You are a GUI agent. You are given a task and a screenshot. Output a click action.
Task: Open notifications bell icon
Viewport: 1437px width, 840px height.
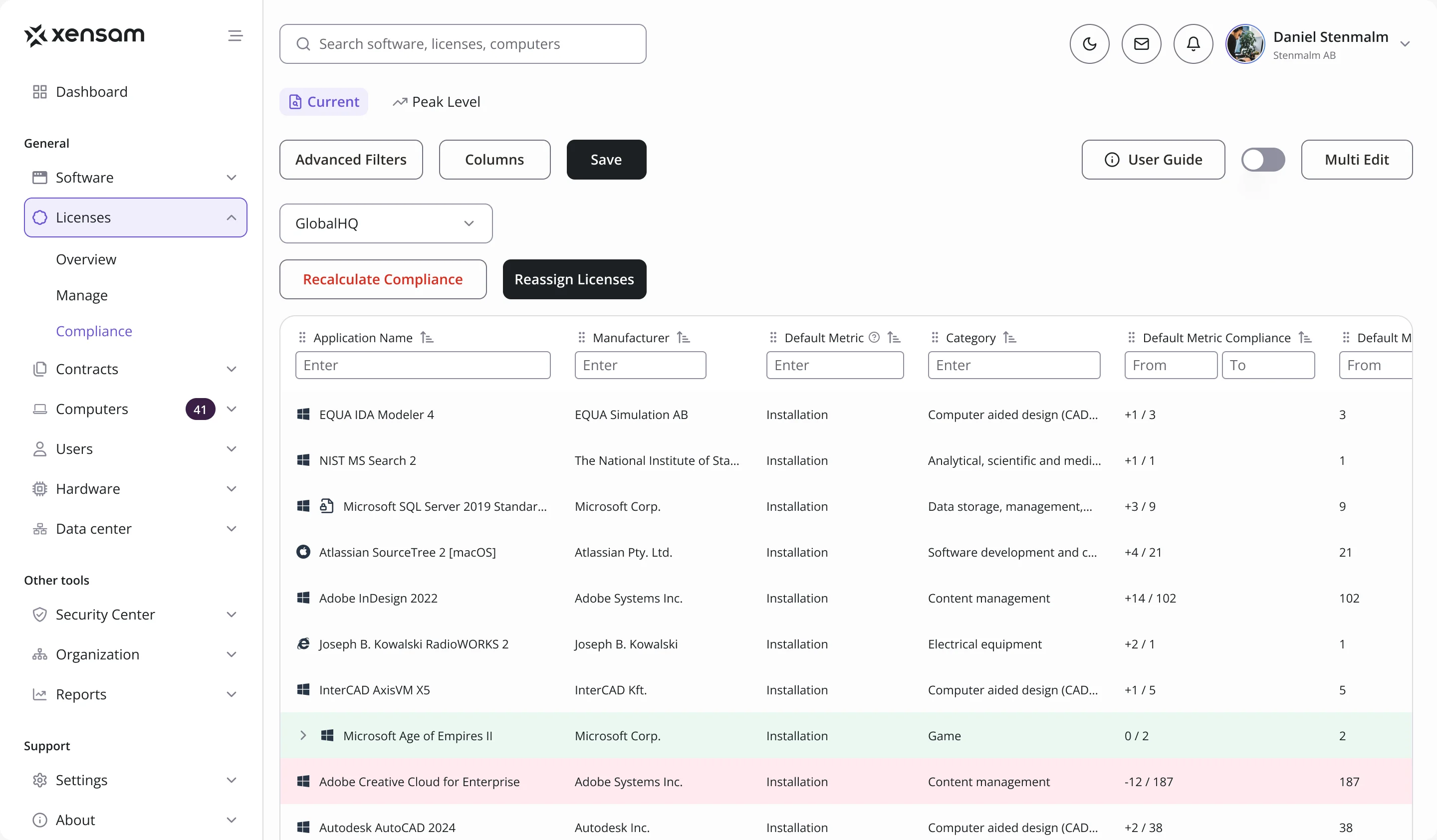(x=1193, y=44)
